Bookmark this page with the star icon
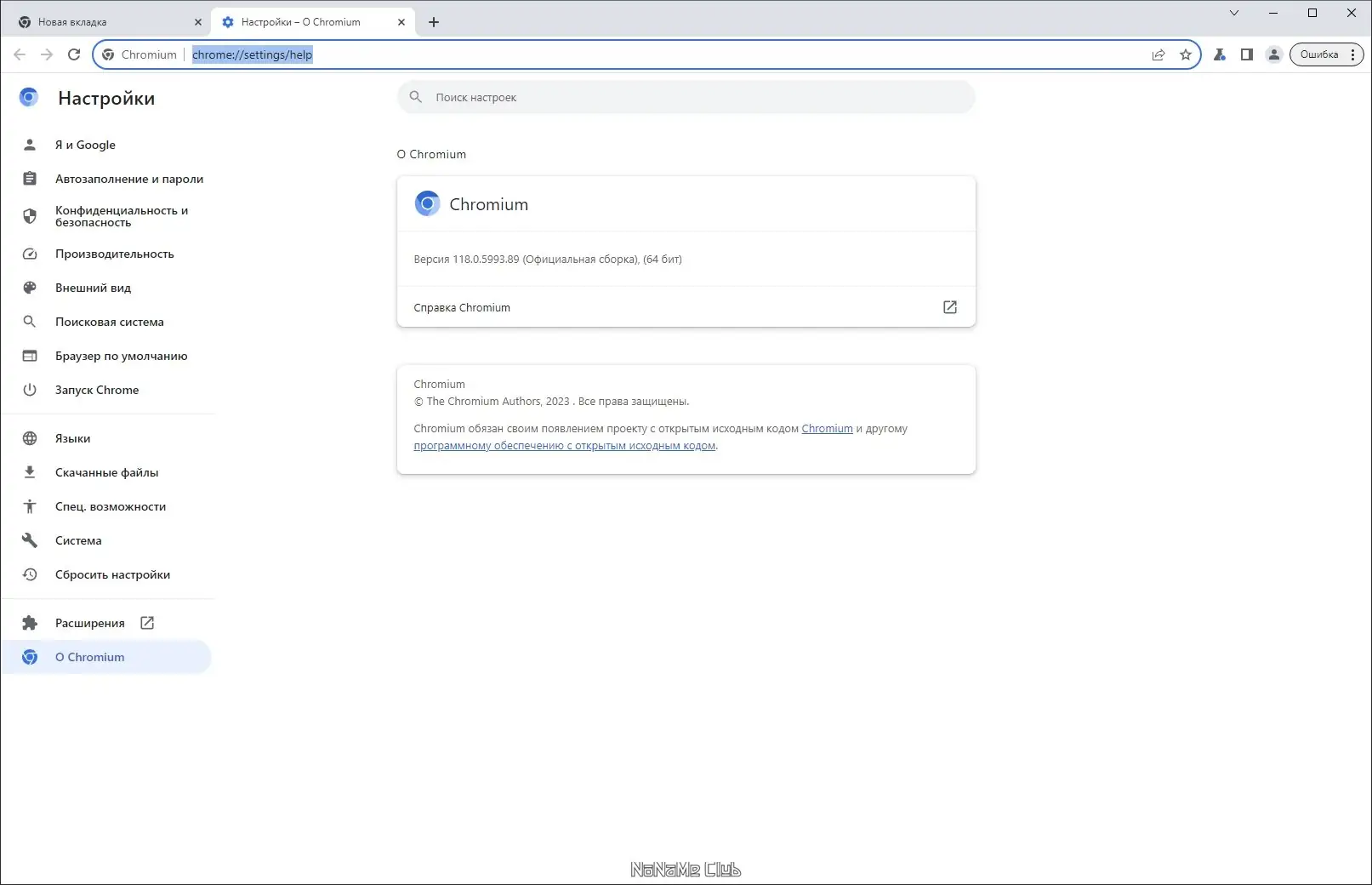 [x=1186, y=54]
